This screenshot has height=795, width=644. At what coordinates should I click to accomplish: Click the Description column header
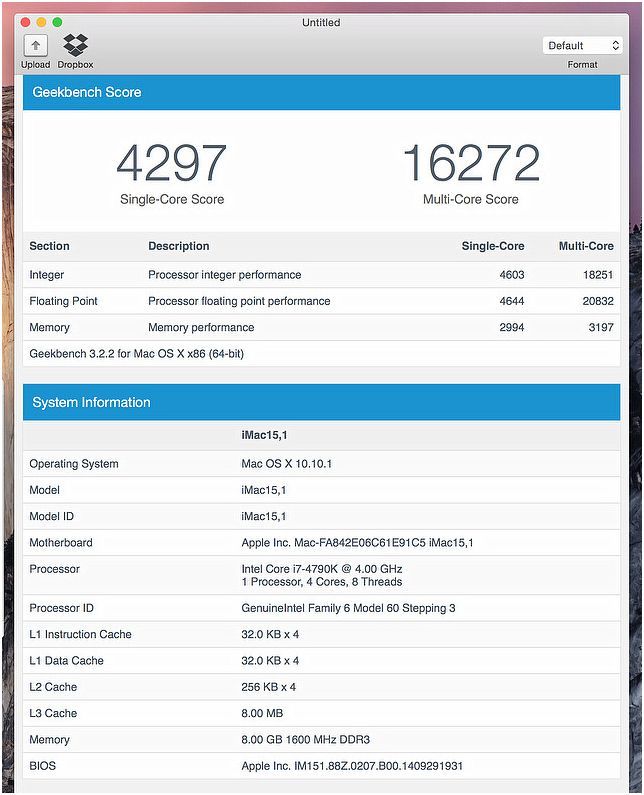tap(178, 246)
